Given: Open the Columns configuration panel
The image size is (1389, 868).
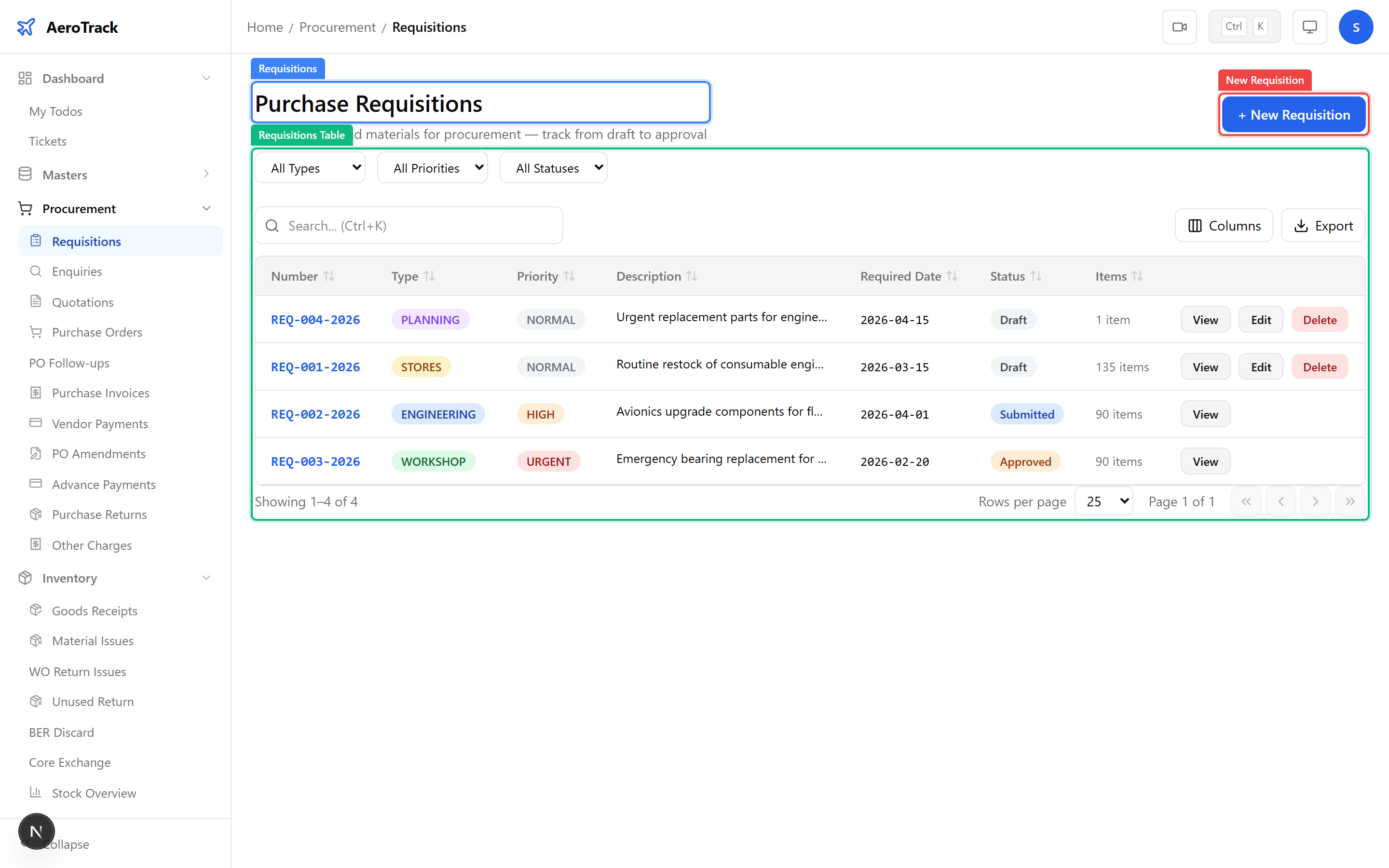Looking at the screenshot, I should (x=1223, y=225).
